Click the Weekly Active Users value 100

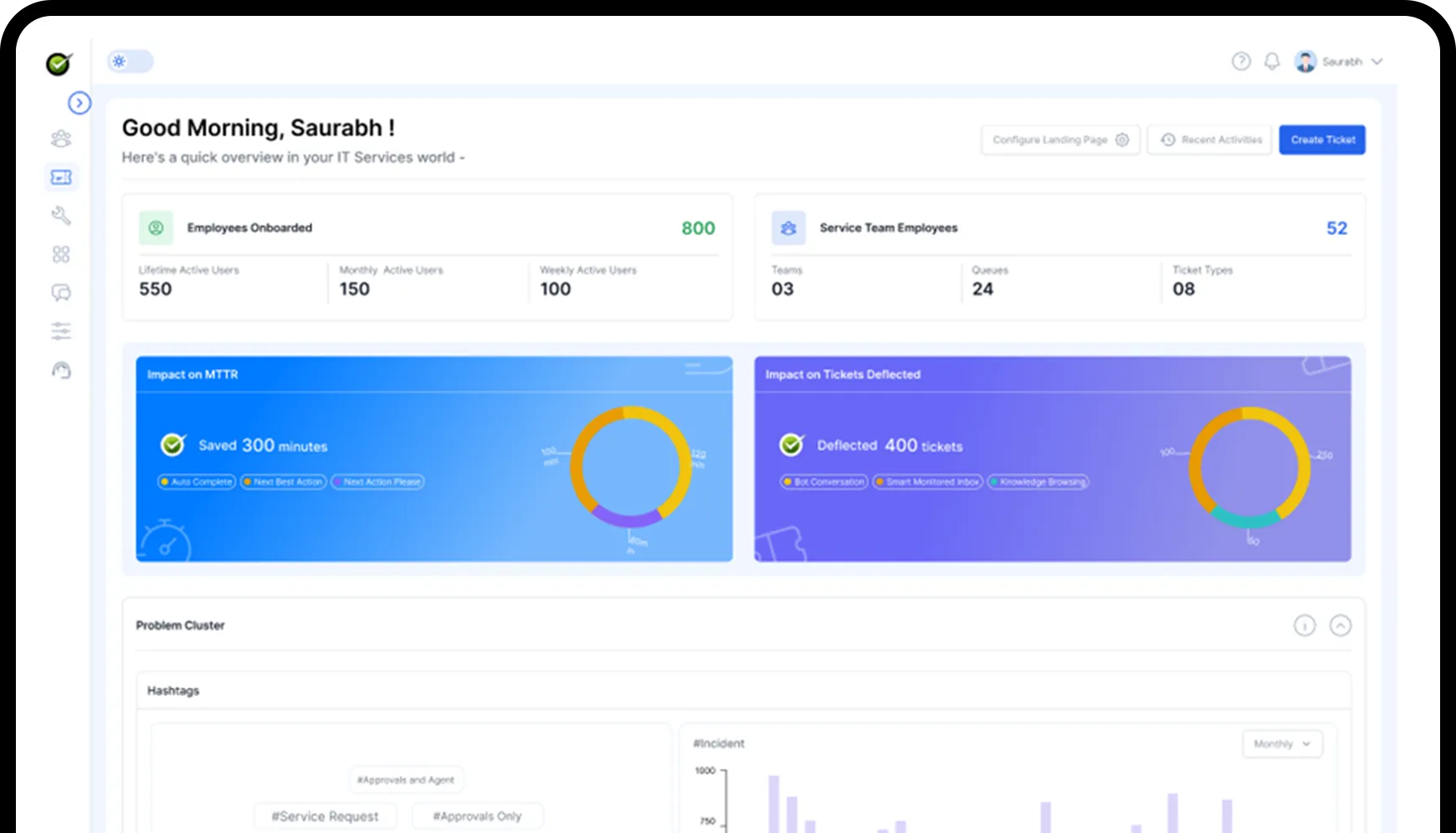point(556,289)
